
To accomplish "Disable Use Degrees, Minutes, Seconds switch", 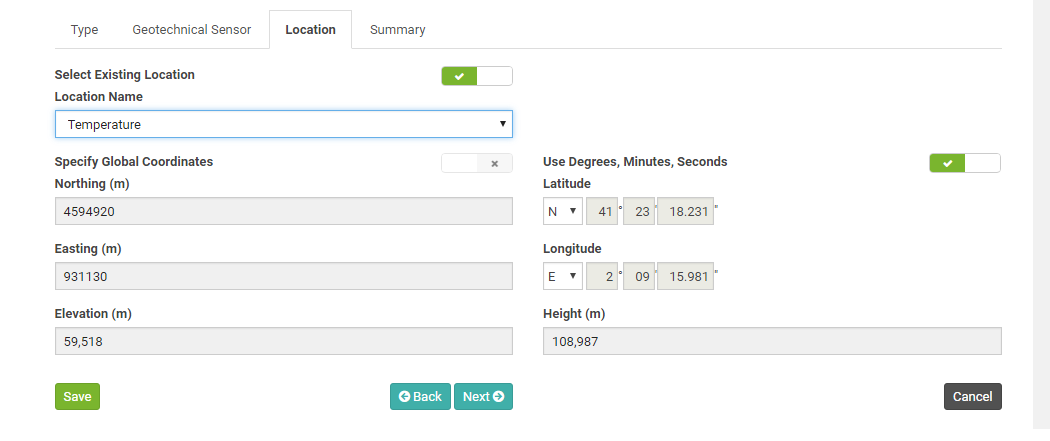I will [965, 163].
